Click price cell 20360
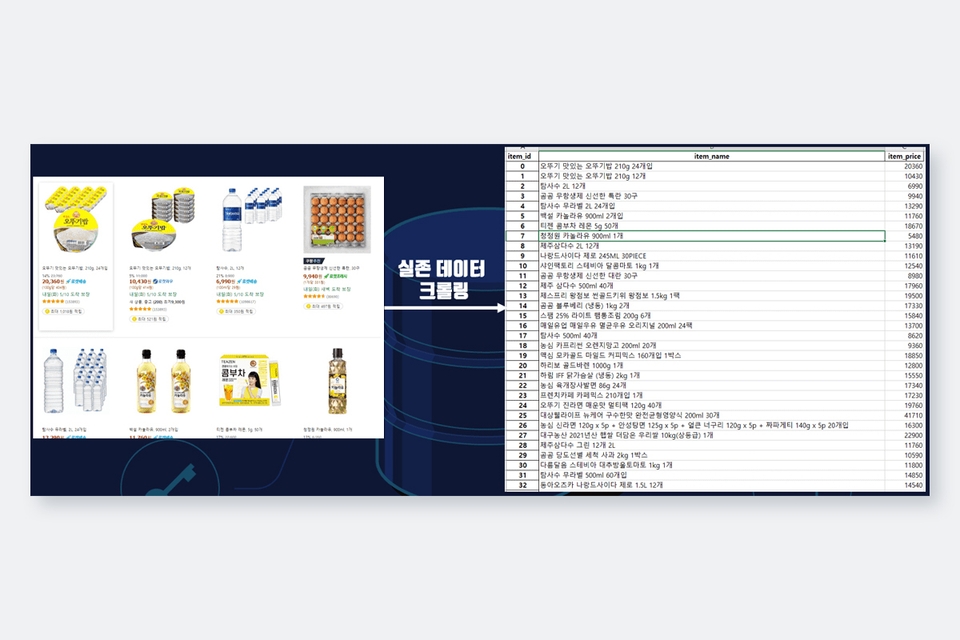Image resolution: width=960 pixels, height=640 pixels. 904,166
